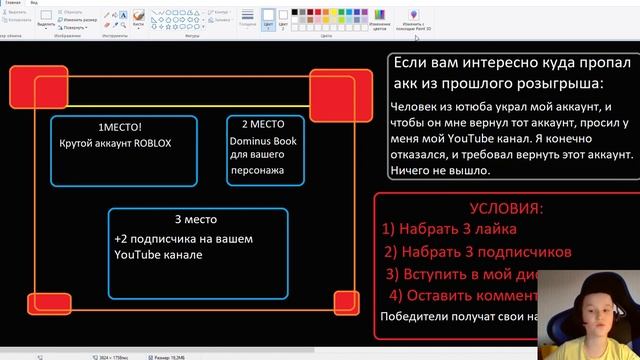Select the Pencil tool

click(x=107, y=15)
